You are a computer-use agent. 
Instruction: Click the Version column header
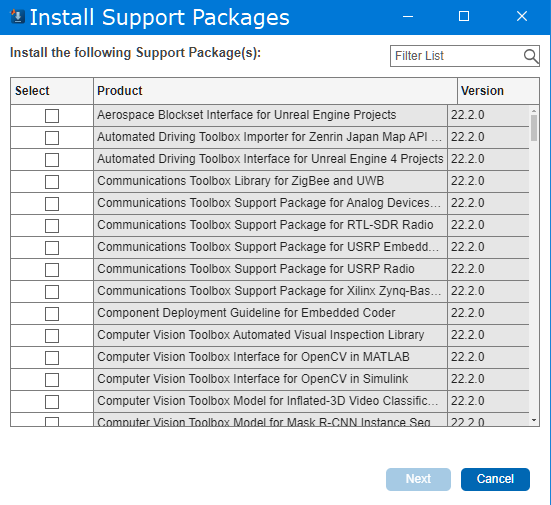click(x=499, y=91)
